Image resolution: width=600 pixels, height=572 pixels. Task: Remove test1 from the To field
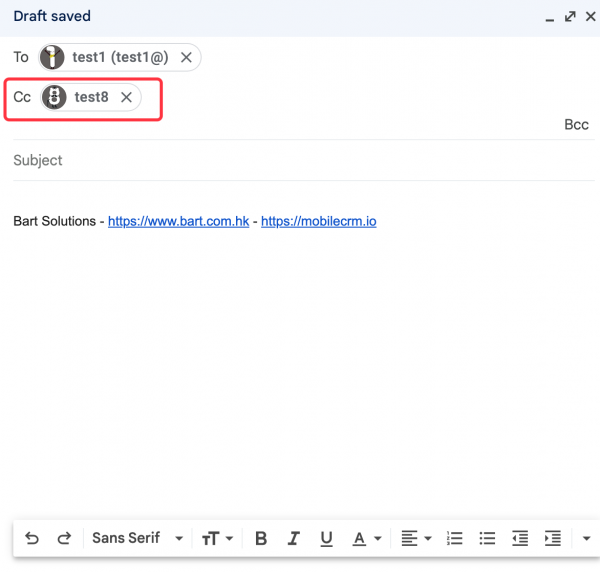click(x=186, y=57)
